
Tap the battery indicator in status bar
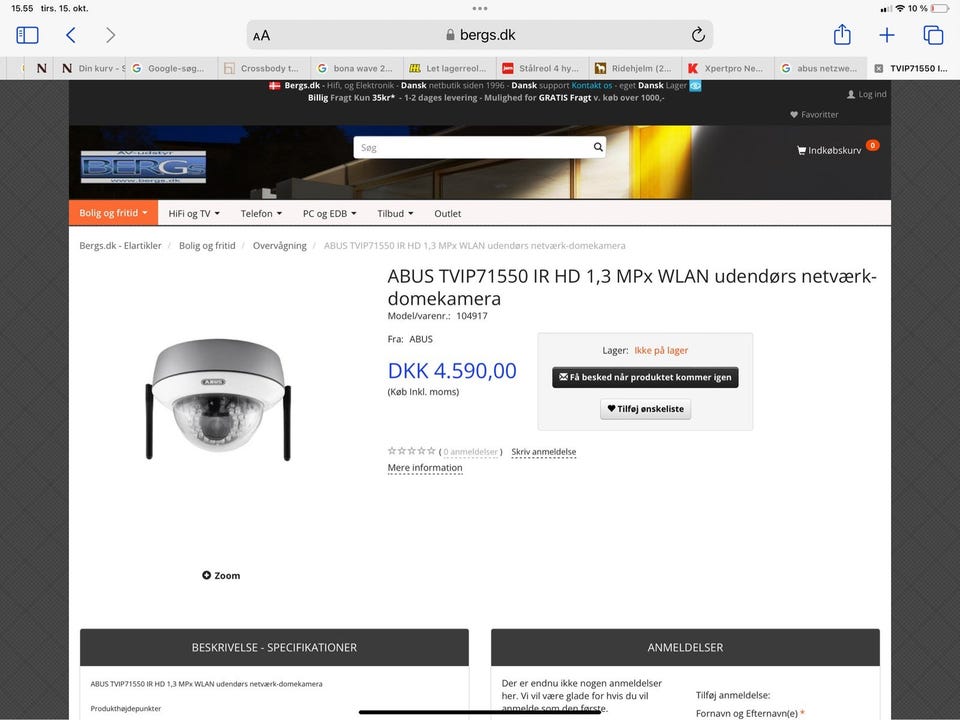939,9
